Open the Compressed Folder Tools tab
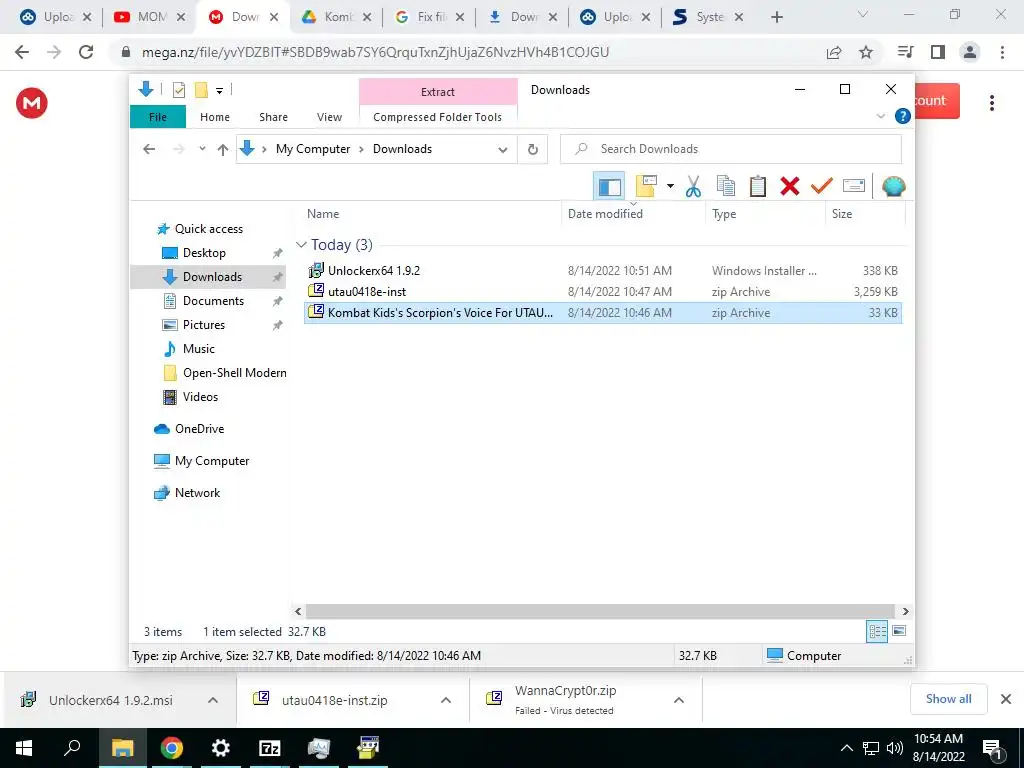Image resolution: width=1024 pixels, height=768 pixels. 438,117
